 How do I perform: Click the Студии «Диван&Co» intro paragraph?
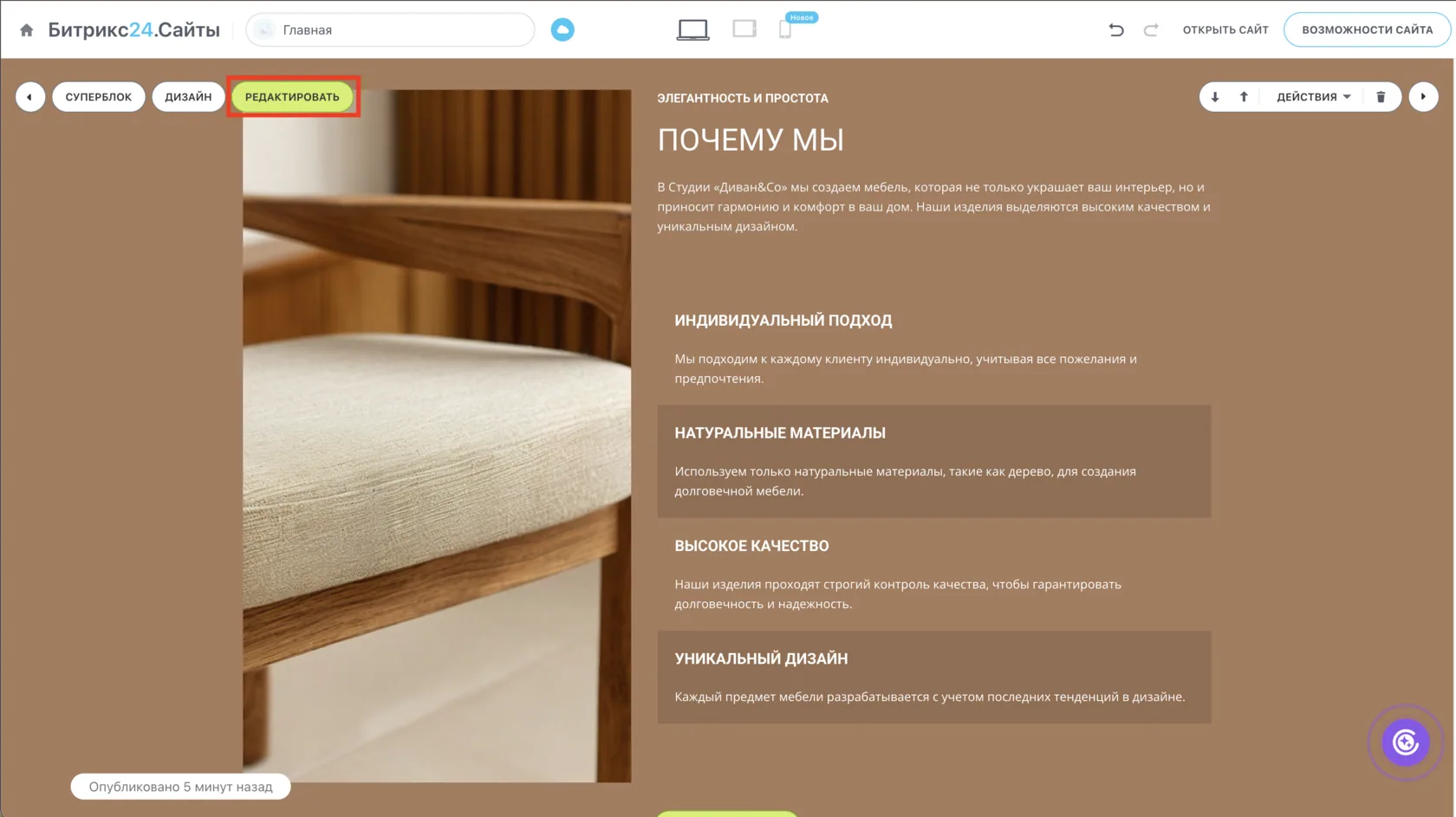click(x=934, y=207)
